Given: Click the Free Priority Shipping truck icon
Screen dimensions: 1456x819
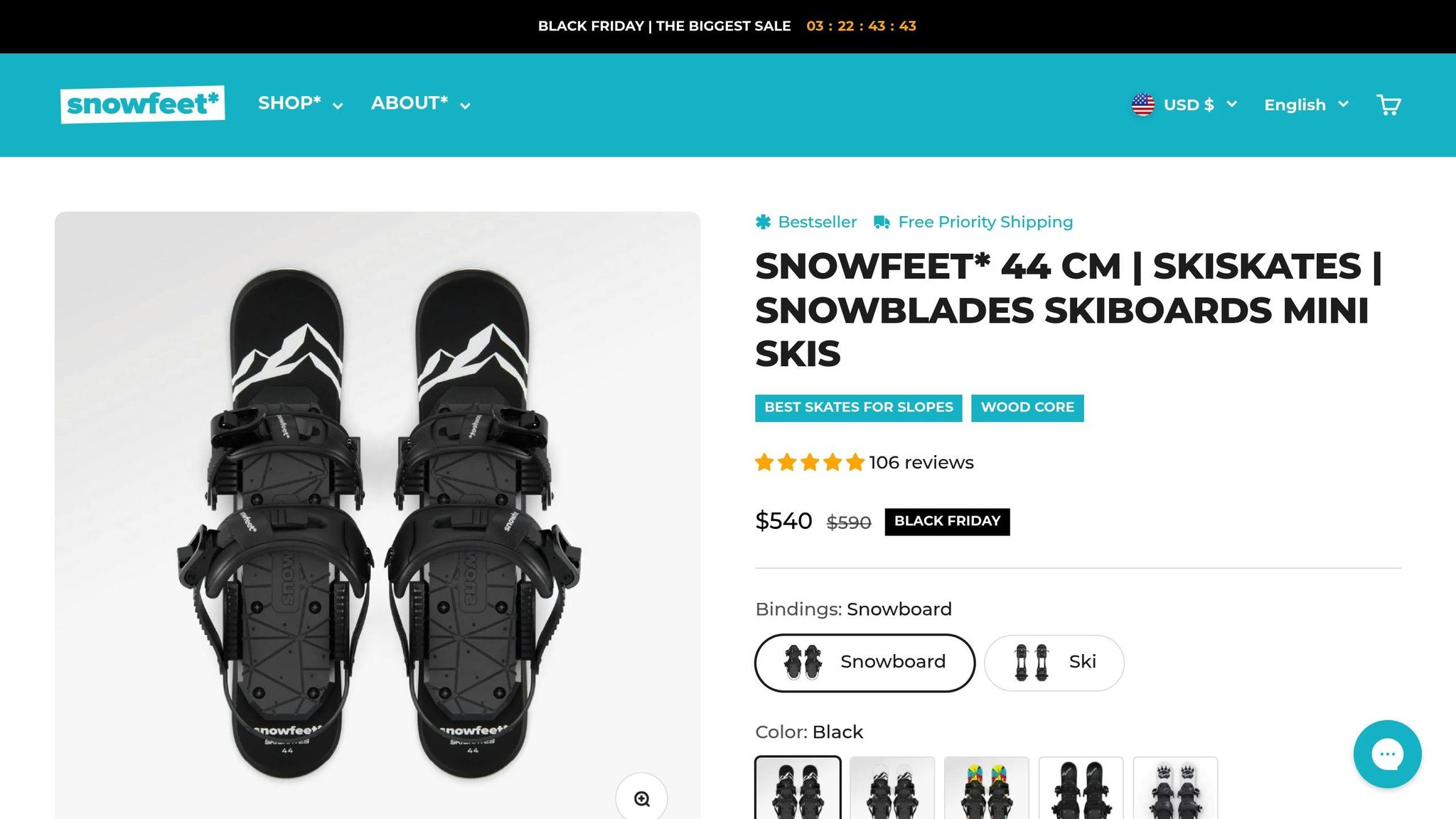Looking at the screenshot, I should click(x=882, y=221).
